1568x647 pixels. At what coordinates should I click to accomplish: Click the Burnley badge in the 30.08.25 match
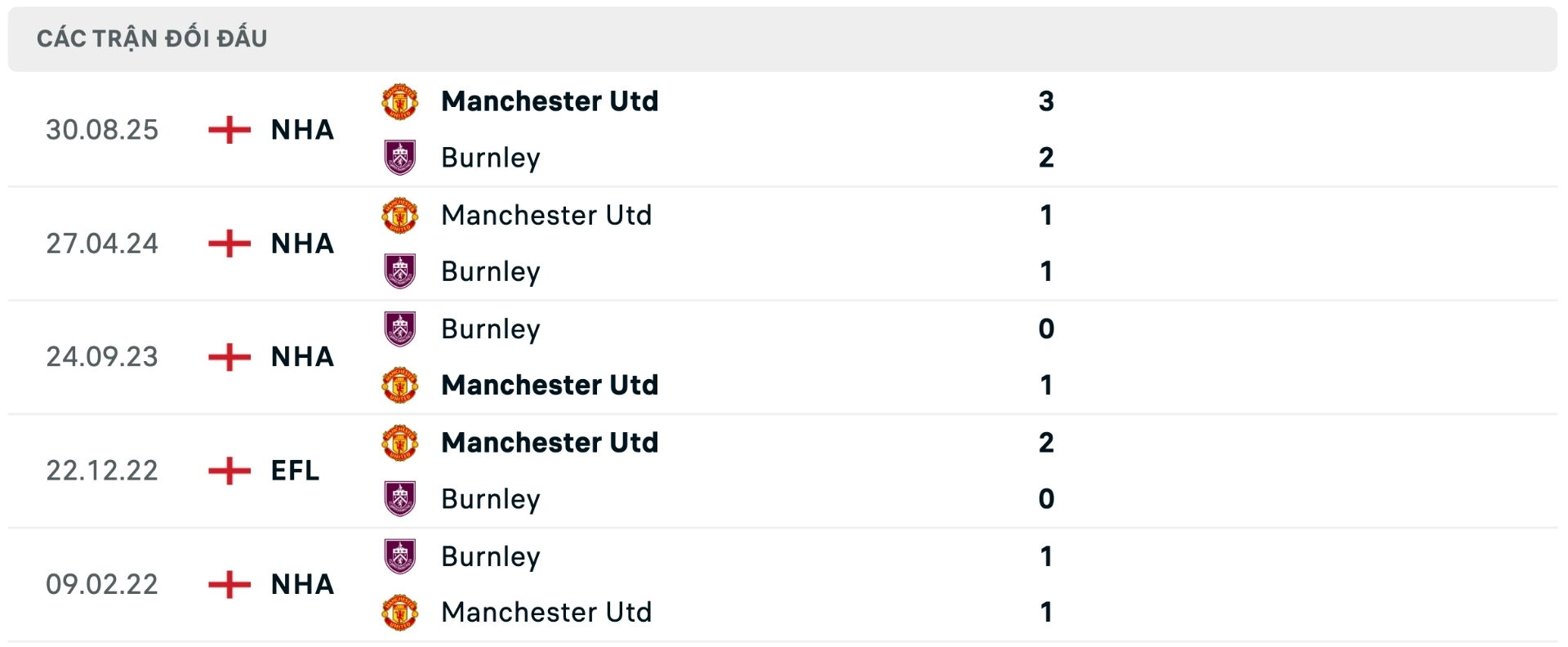pyautogui.click(x=401, y=158)
